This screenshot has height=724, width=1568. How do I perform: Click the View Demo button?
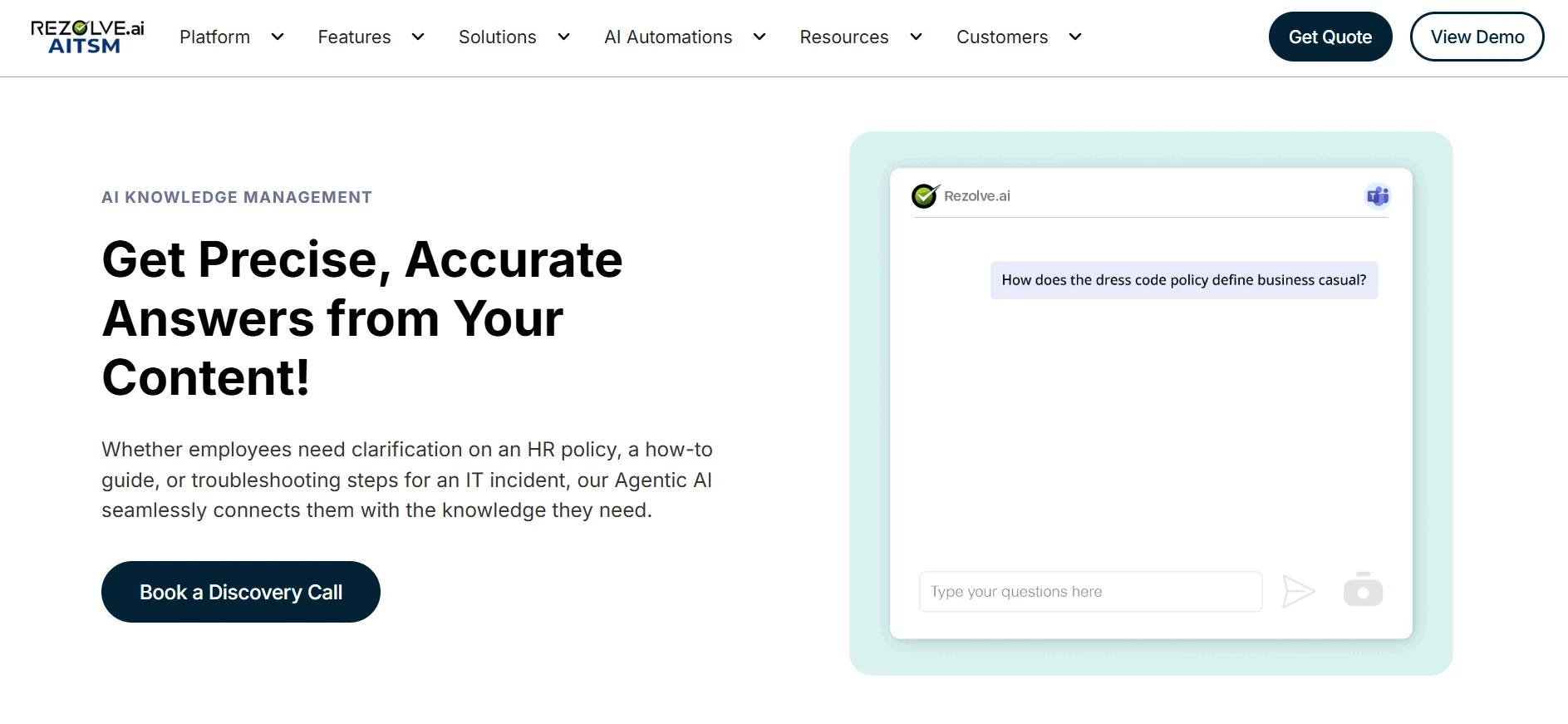(x=1477, y=37)
